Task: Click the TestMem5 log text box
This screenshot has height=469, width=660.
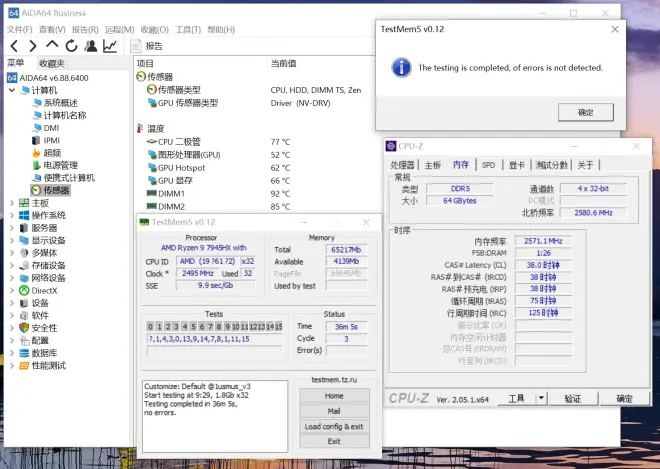Action: pyautogui.click(x=215, y=415)
